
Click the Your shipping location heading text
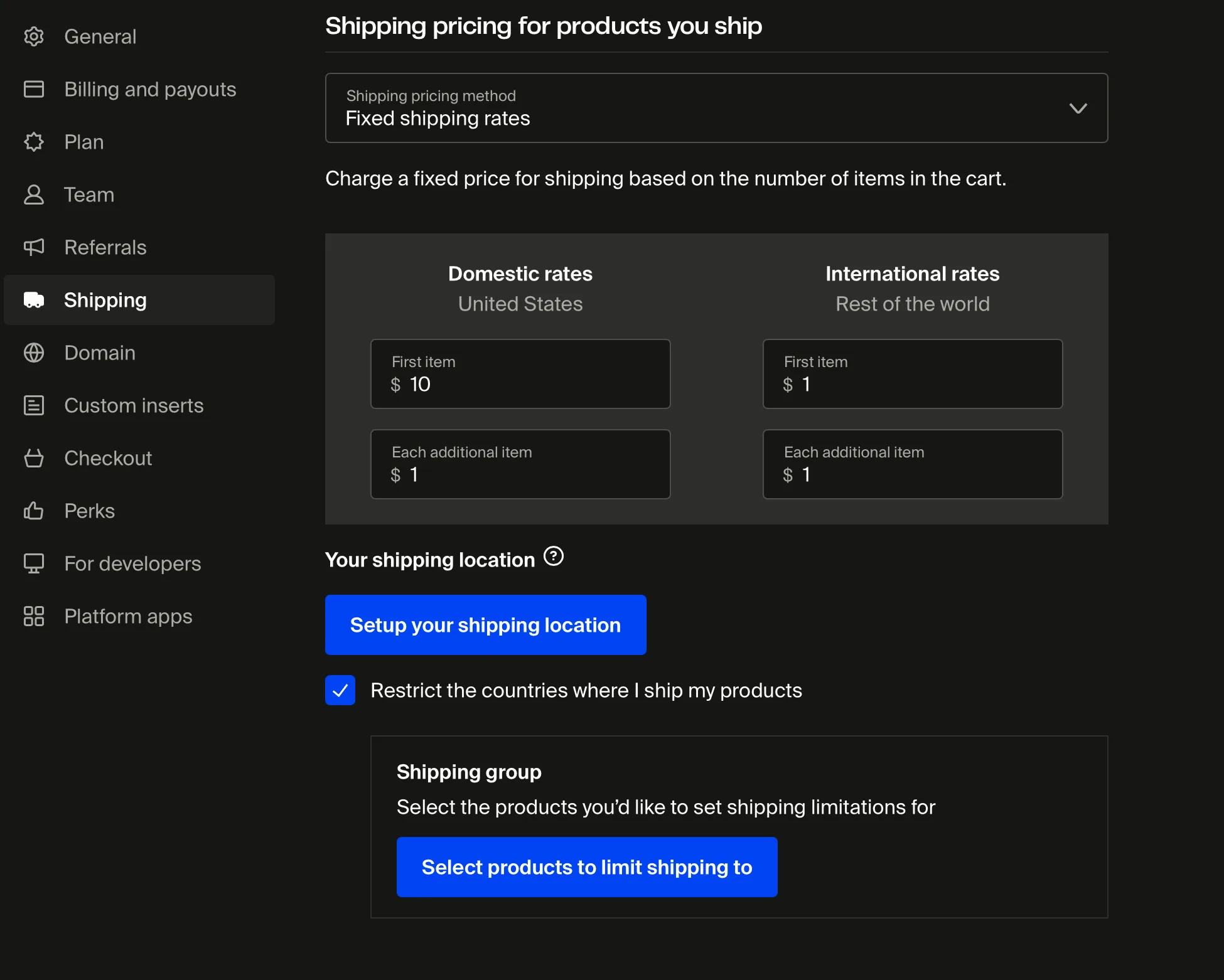[x=430, y=560]
